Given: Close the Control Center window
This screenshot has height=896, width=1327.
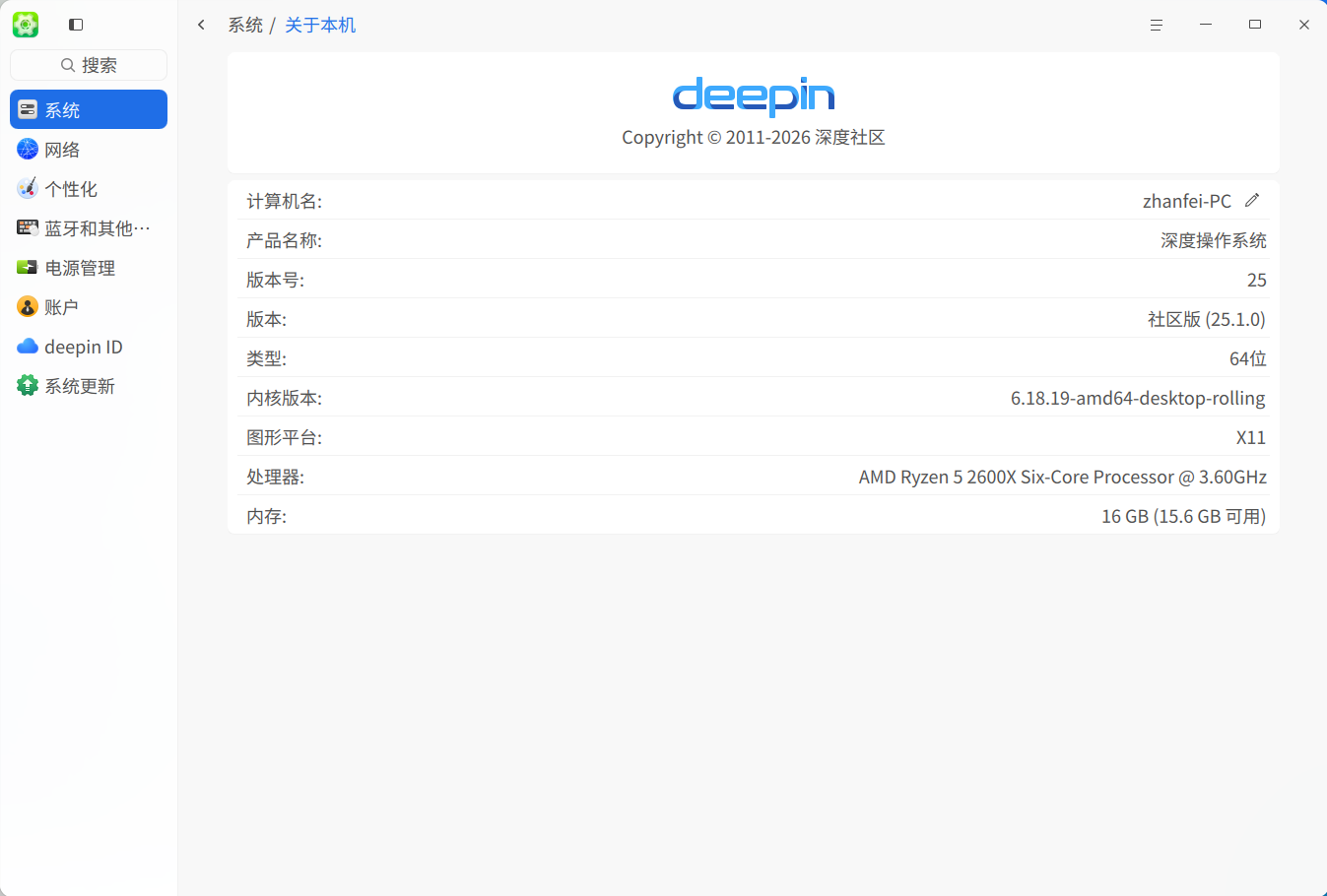Looking at the screenshot, I should [1304, 25].
